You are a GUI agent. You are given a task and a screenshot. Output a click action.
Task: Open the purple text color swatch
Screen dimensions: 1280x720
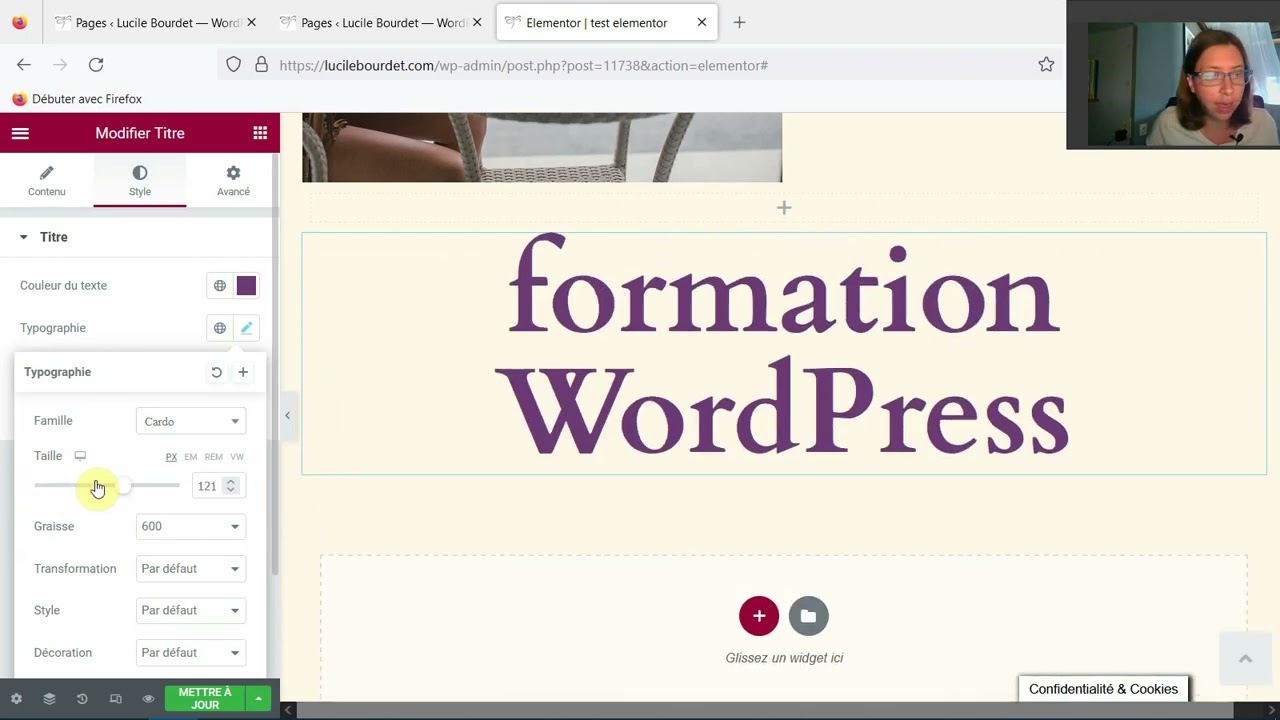click(246, 286)
